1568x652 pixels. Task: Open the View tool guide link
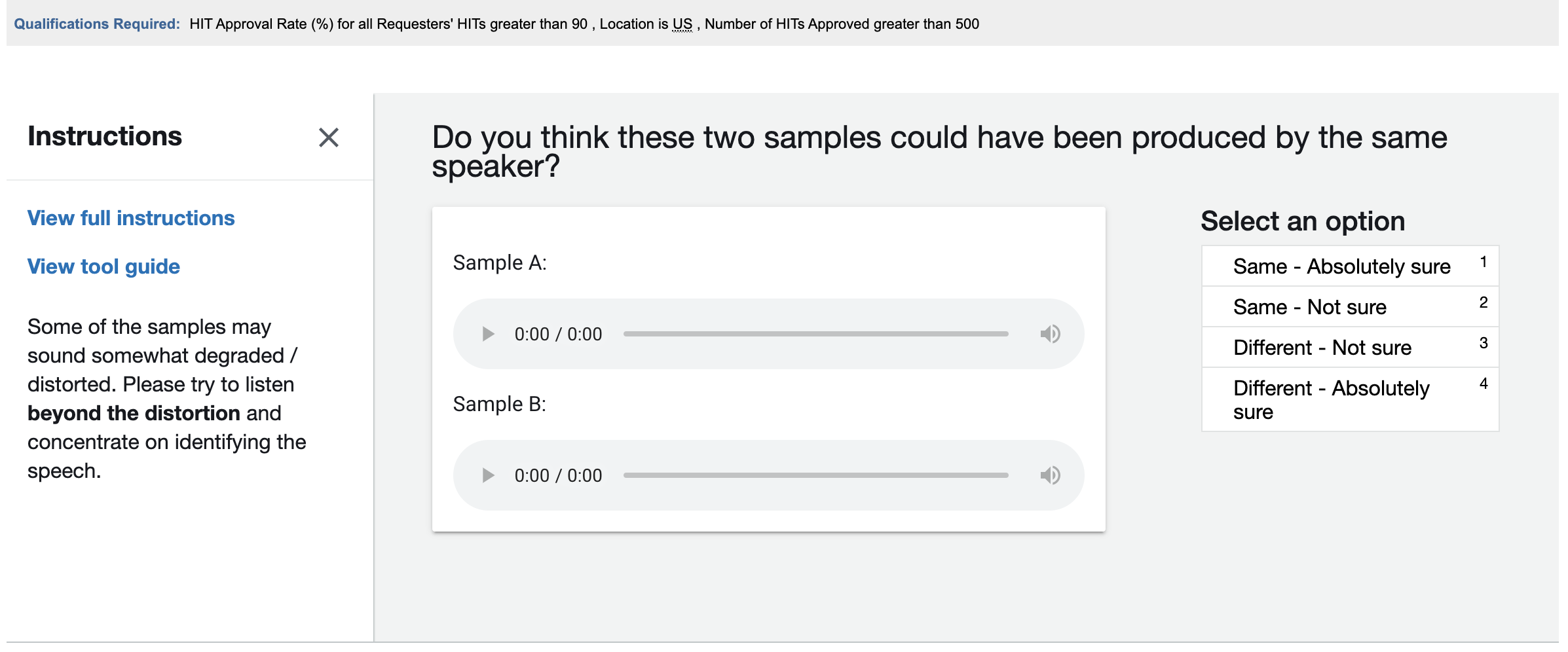pos(103,266)
